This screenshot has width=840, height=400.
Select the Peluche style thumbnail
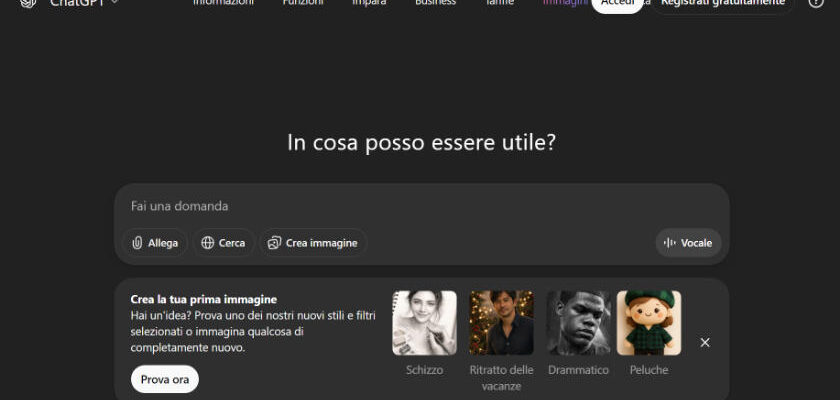tap(649, 323)
